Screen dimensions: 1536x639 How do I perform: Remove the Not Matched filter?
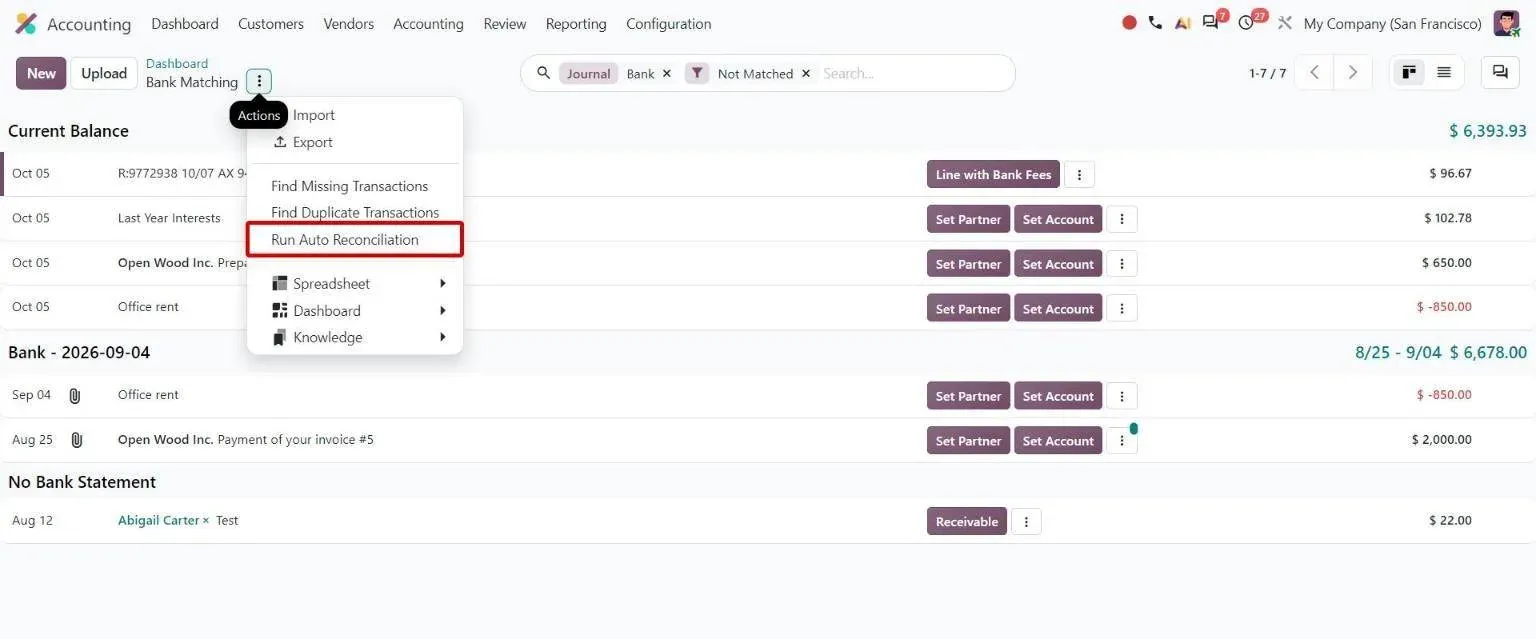[806, 74]
